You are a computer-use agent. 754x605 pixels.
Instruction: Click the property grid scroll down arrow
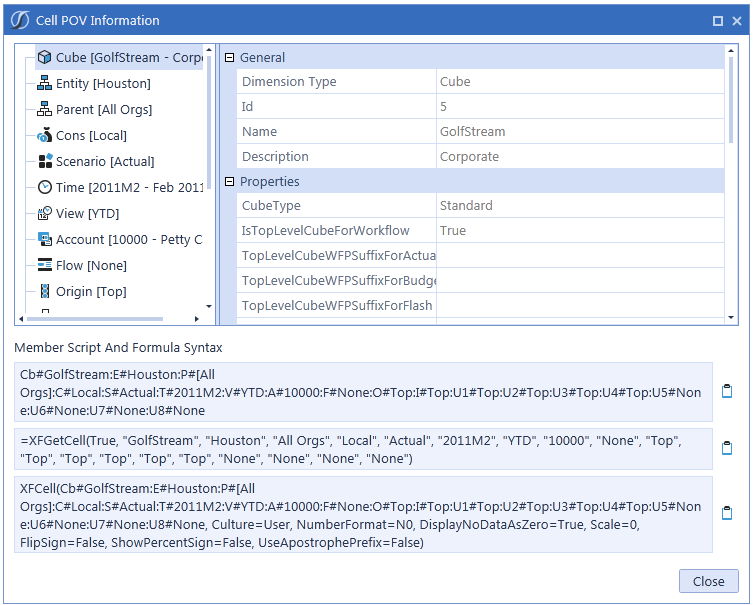pos(731,317)
